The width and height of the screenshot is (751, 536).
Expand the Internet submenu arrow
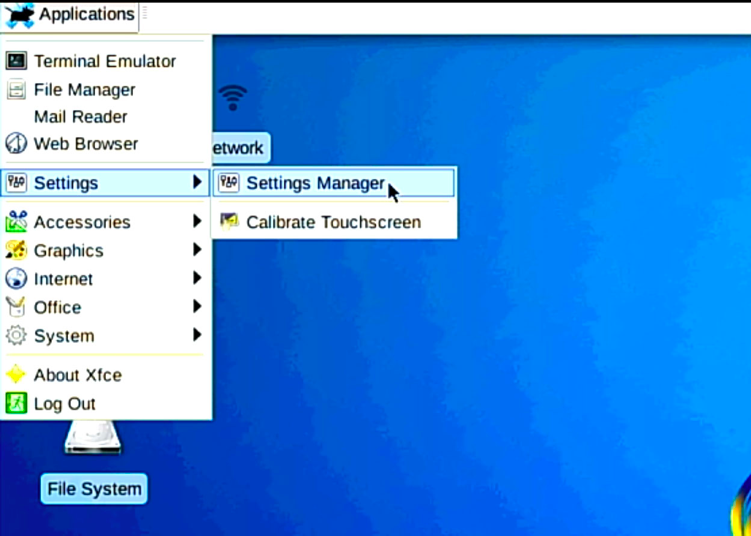(x=198, y=279)
